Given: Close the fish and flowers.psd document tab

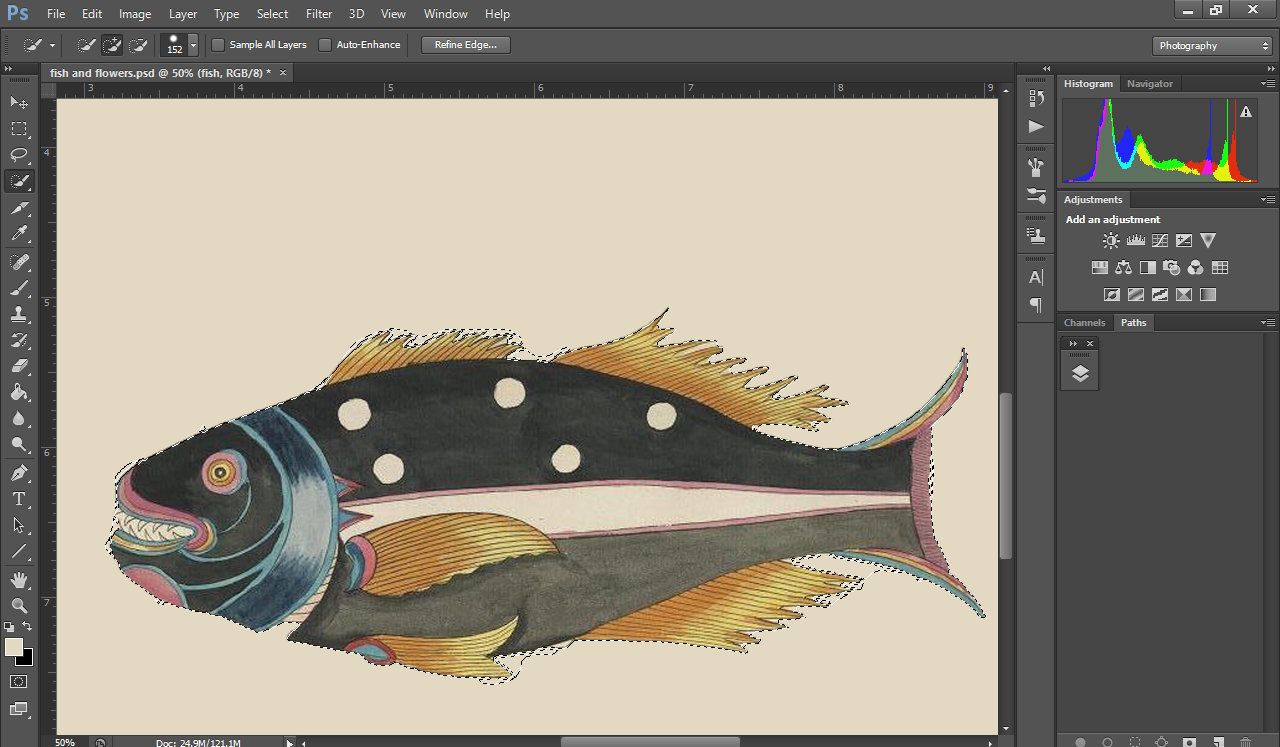Looking at the screenshot, I should pyautogui.click(x=283, y=73).
